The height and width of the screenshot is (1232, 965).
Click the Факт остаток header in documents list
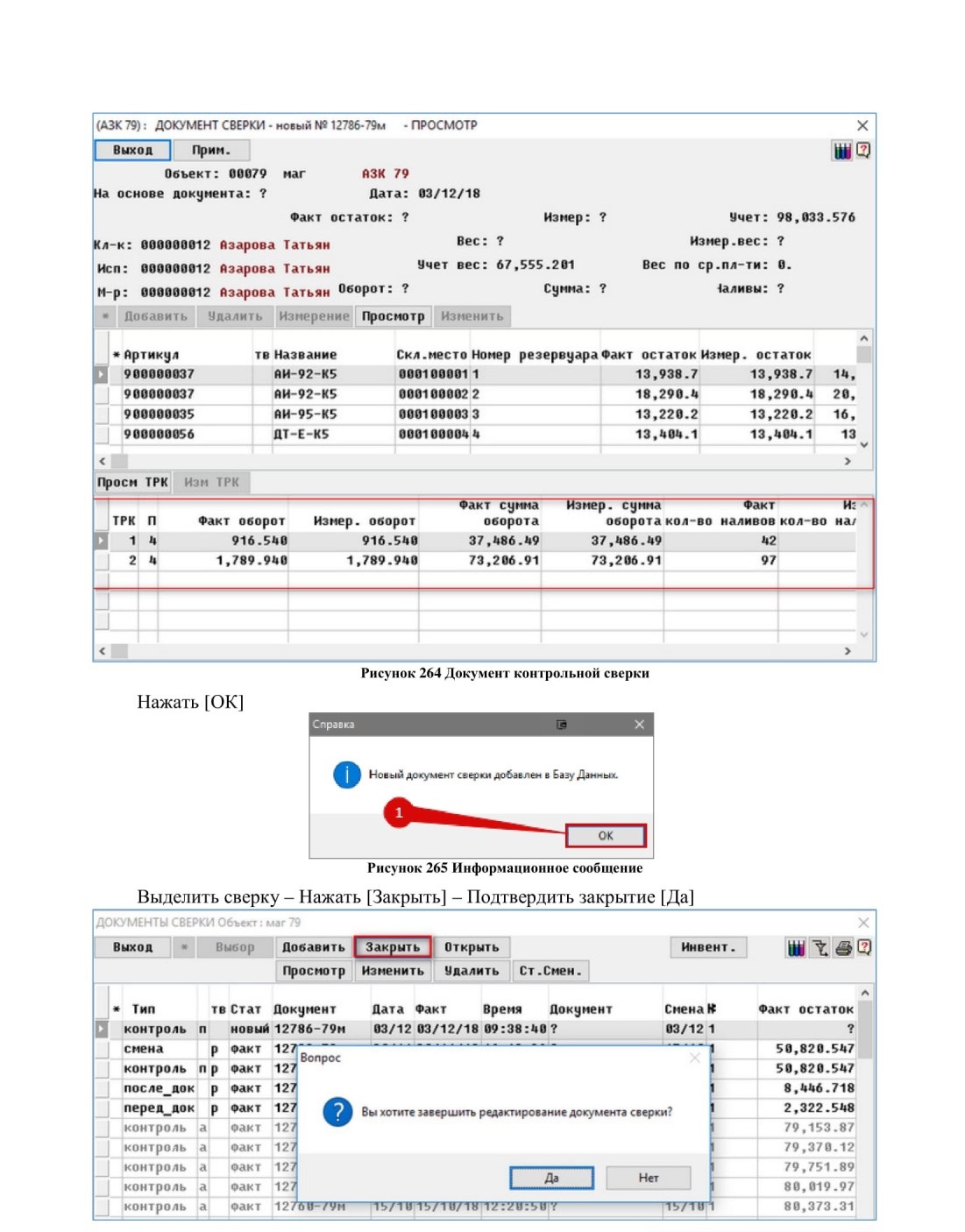click(805, 1009)
